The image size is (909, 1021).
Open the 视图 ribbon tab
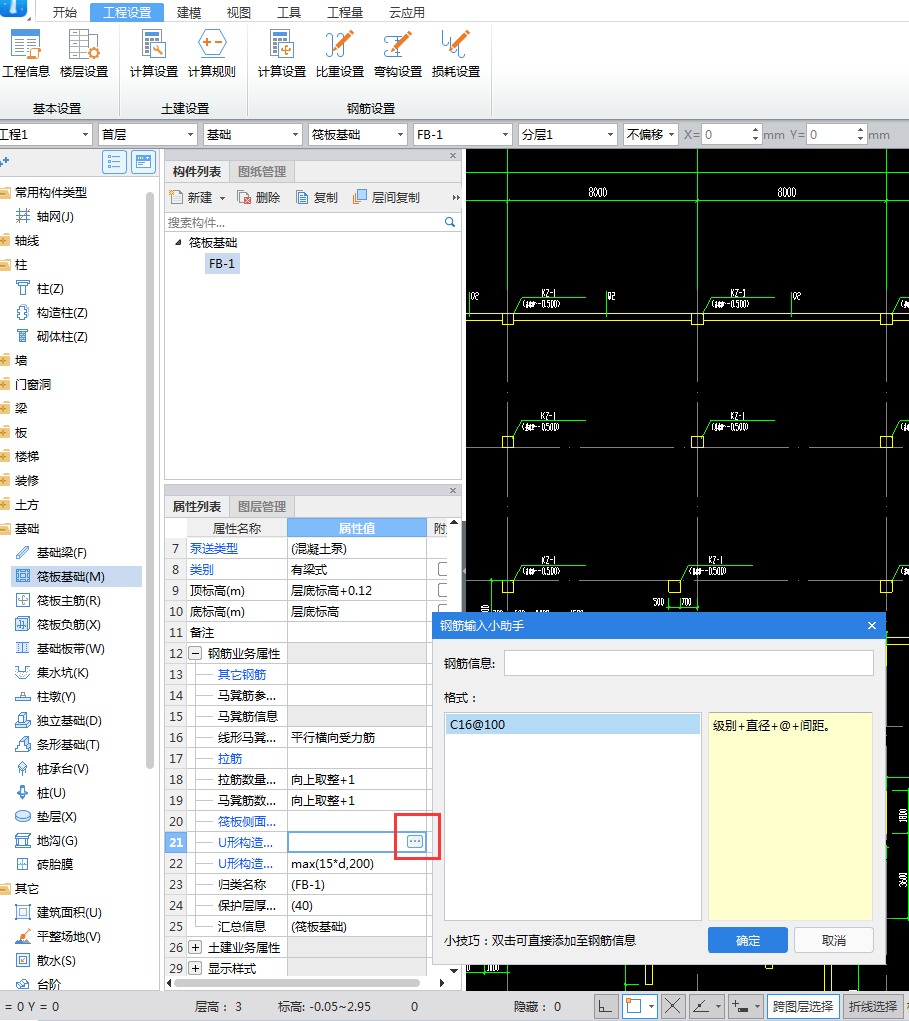coord(238,12)
